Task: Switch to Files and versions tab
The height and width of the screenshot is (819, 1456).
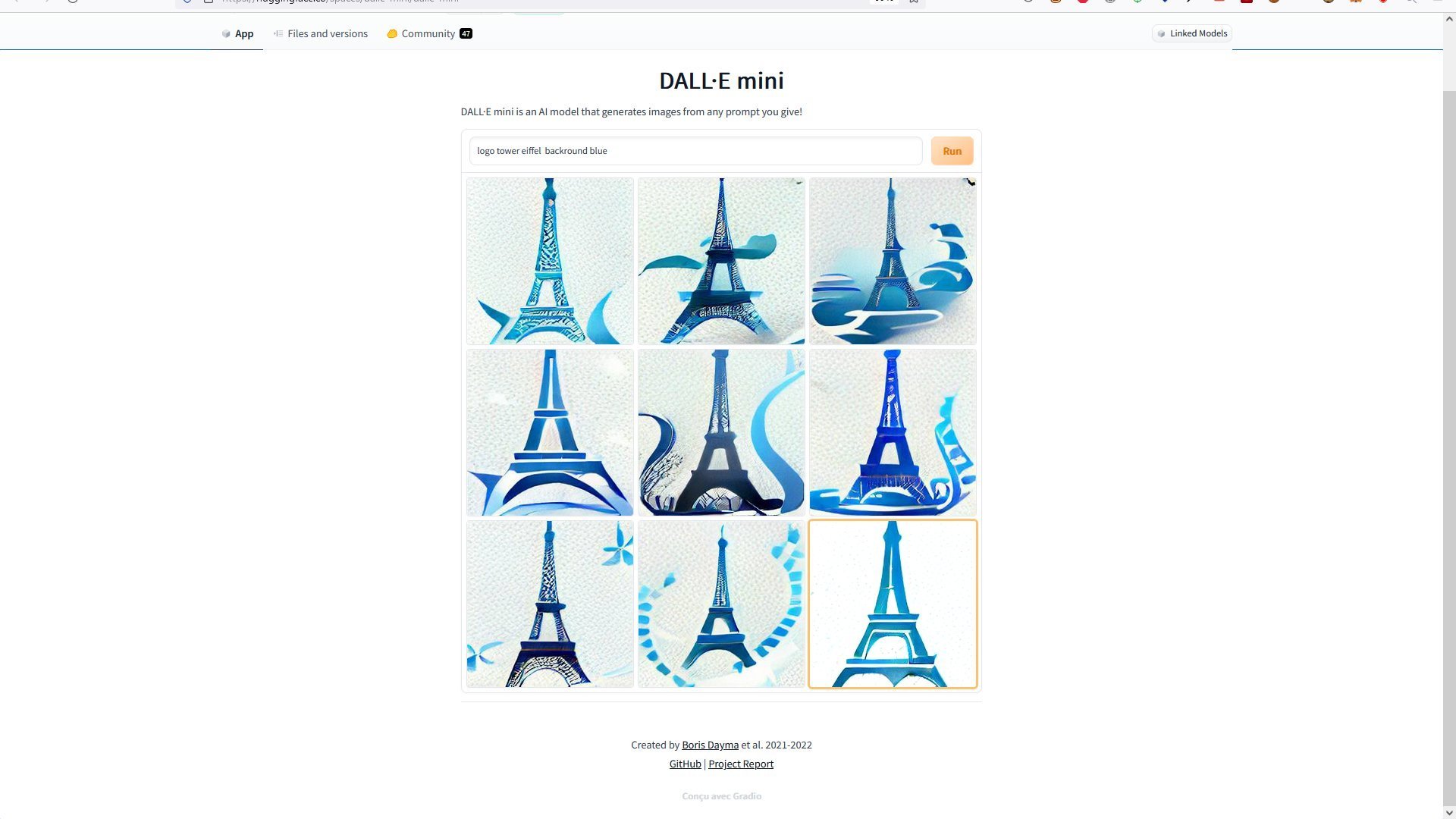Action: pos(320,33)
